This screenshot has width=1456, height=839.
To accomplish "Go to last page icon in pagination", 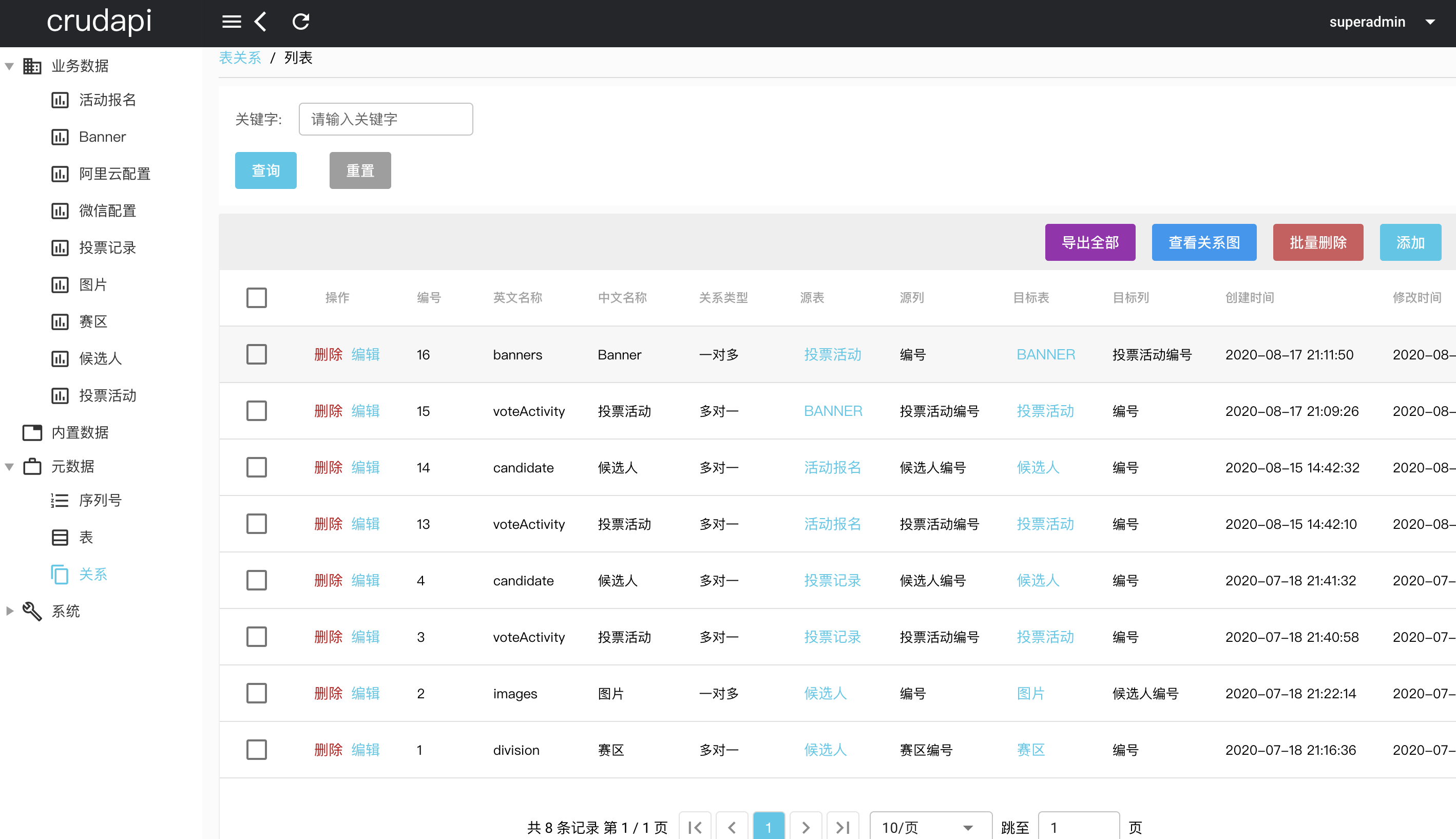I will [842, 828].
